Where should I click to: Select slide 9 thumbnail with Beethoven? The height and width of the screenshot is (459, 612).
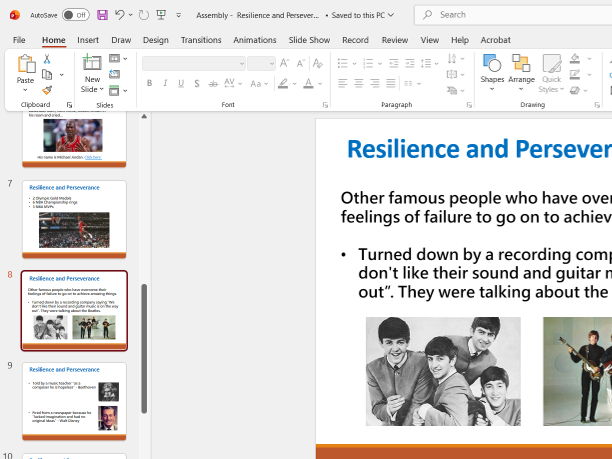(x=74, y=401)
